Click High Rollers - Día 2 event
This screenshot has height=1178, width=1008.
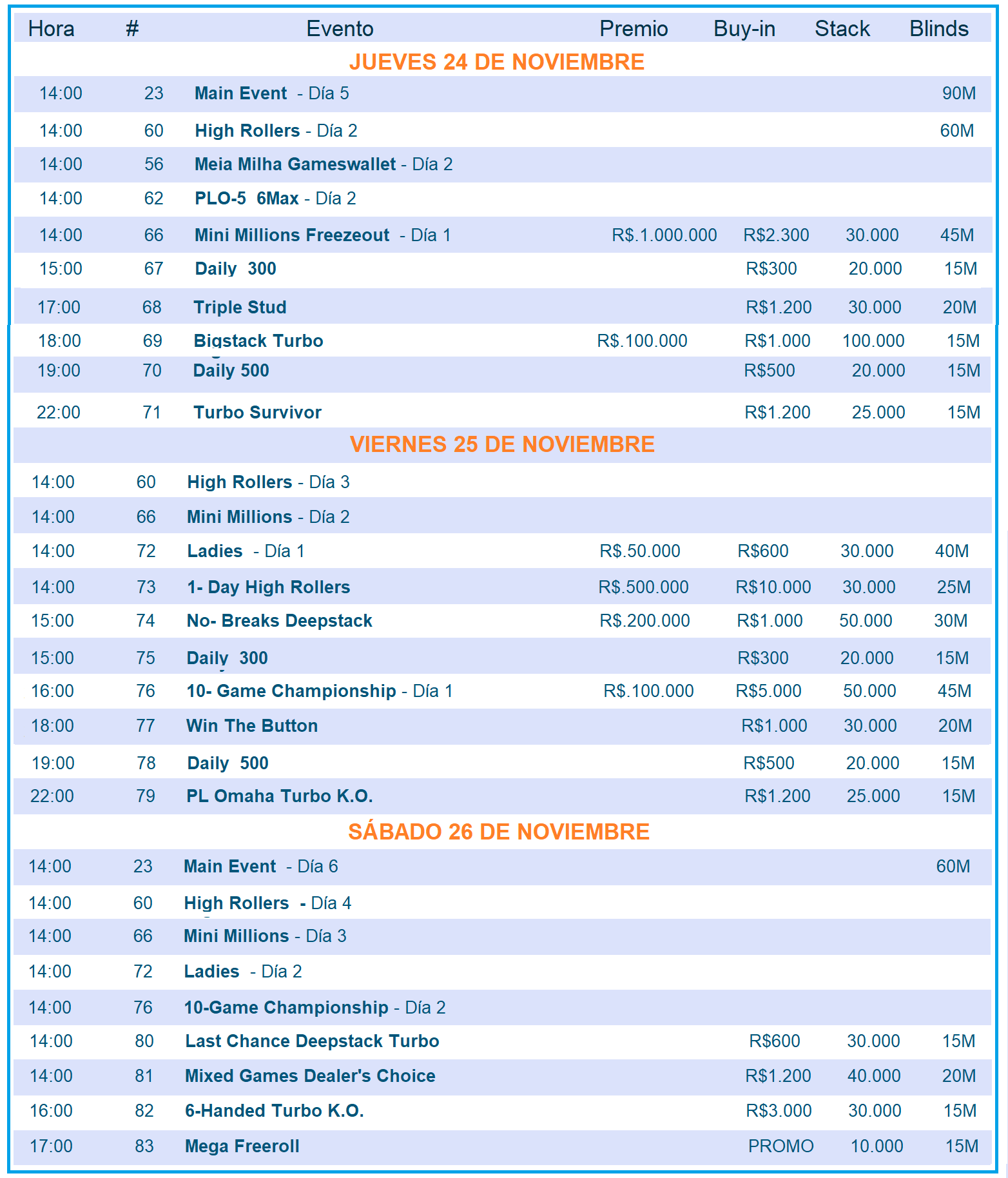tap(276, 131)
